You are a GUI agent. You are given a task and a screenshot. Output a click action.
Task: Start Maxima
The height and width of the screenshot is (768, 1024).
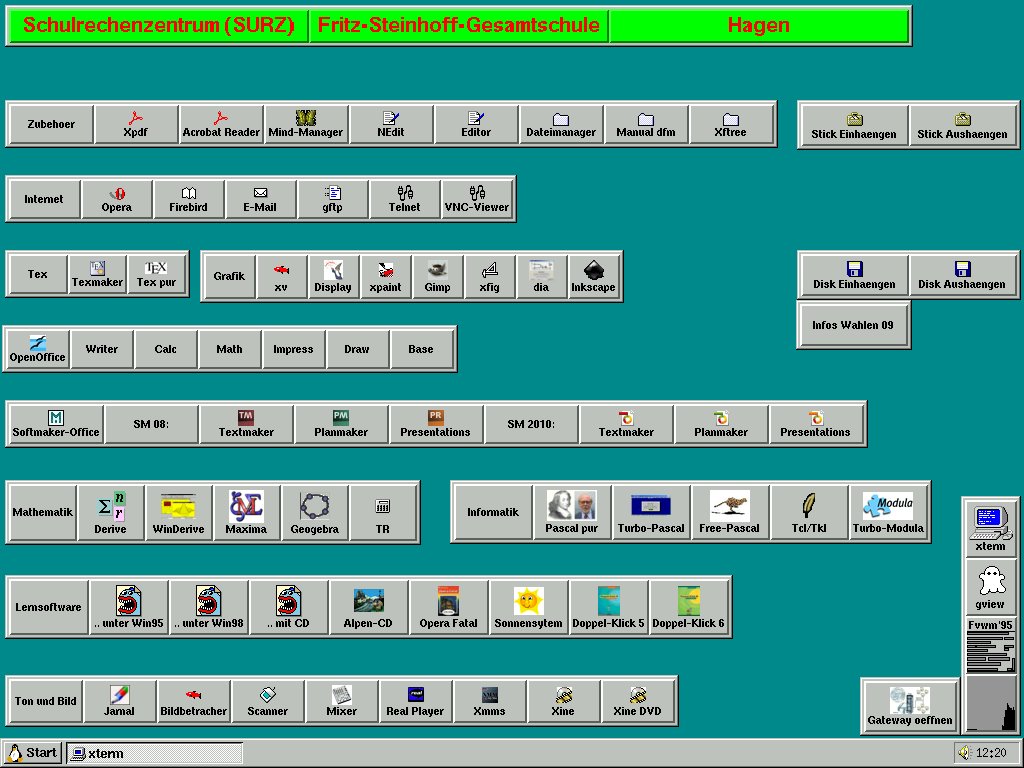pos(246,513)
